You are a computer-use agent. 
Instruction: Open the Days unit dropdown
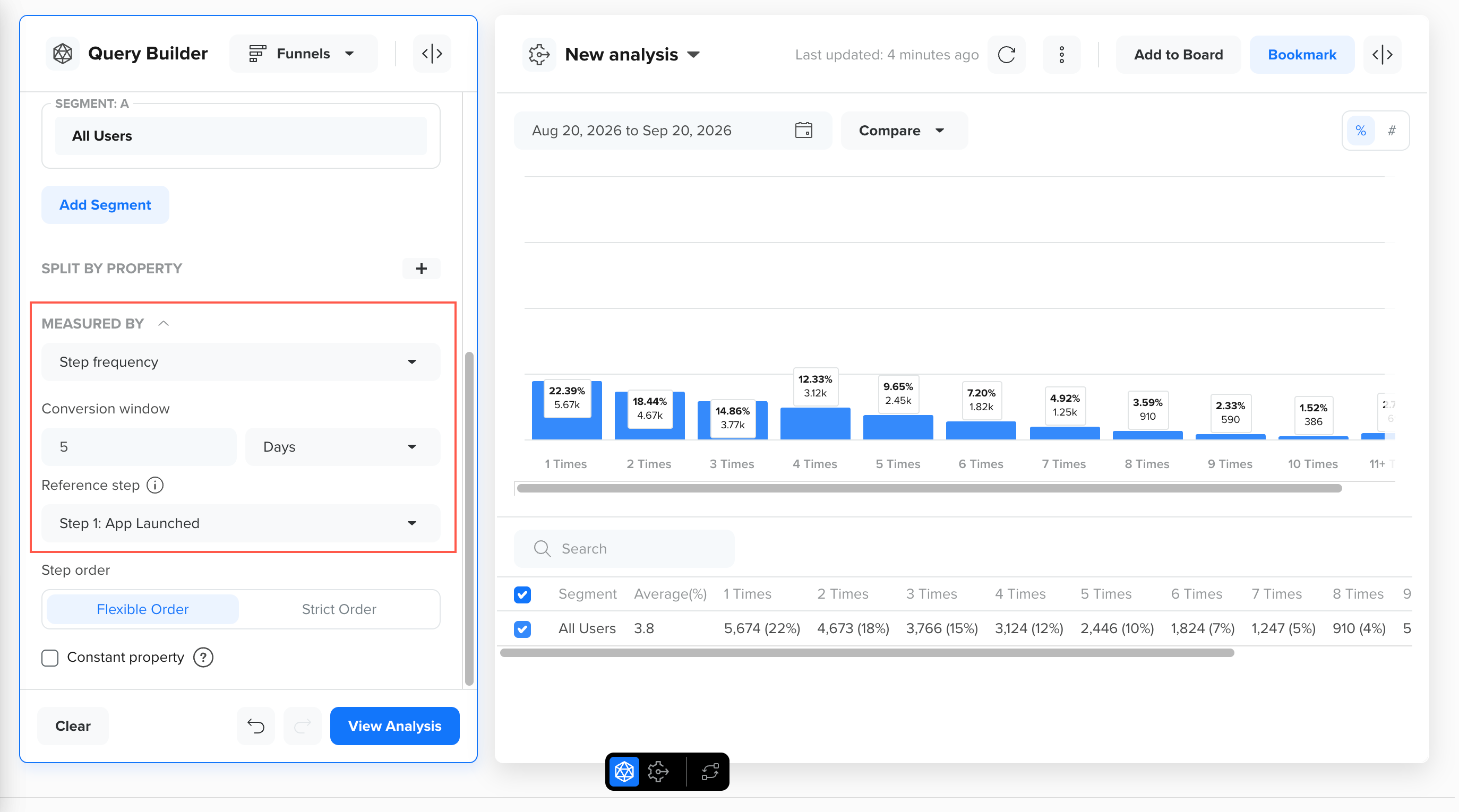(342, 447)
